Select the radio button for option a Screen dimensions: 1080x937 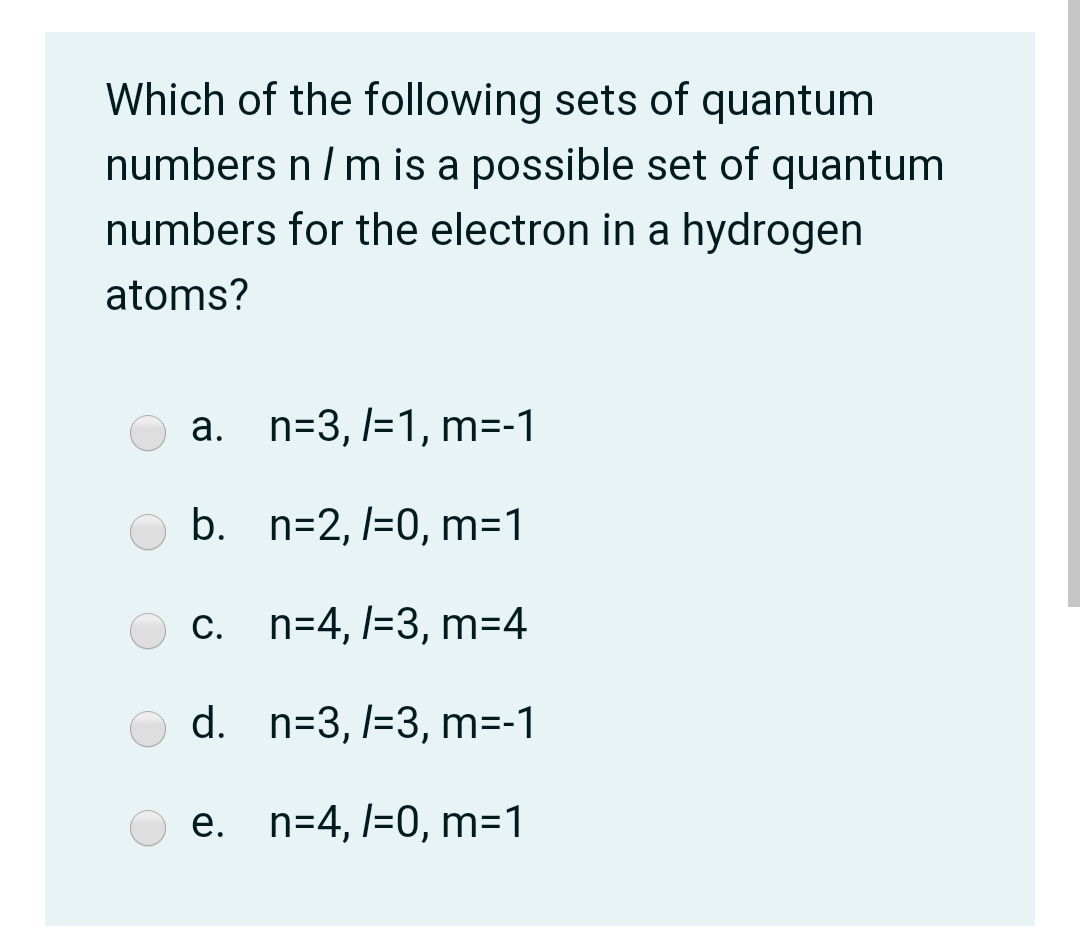tap(147, 433)
